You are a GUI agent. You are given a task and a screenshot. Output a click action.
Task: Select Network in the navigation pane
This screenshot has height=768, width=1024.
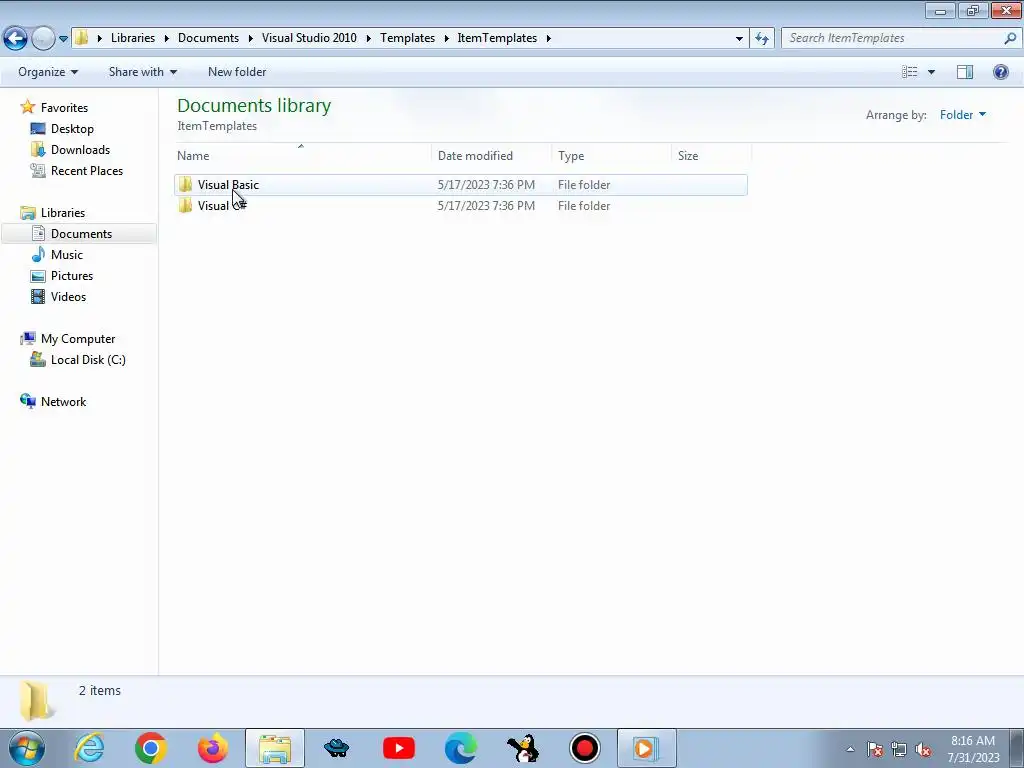click(x=63, y=402)
